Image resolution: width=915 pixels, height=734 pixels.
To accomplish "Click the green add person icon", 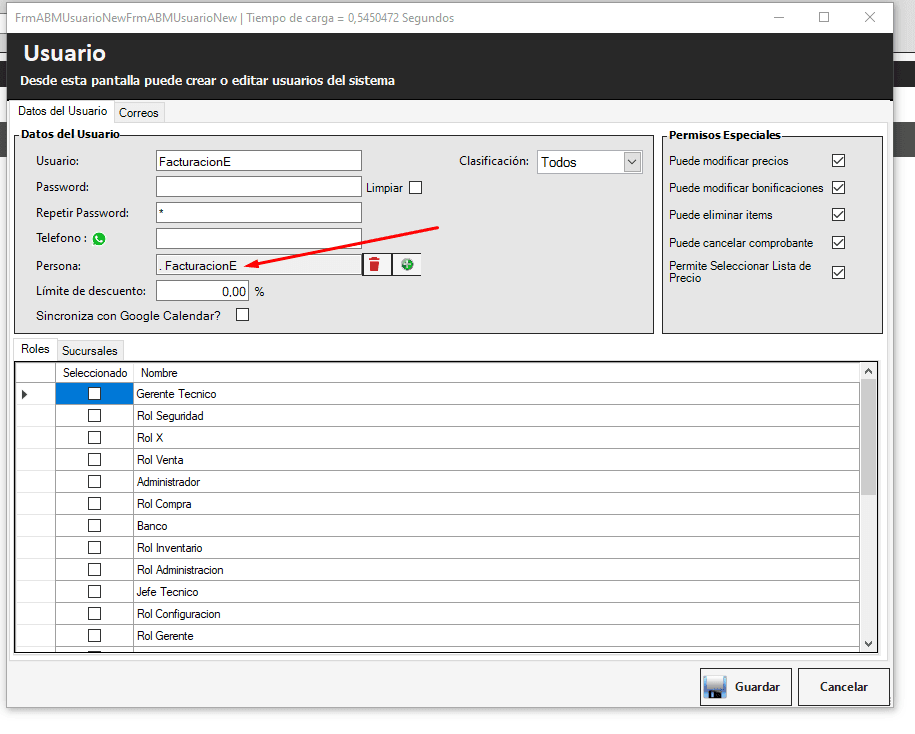I will pos(407,264).
